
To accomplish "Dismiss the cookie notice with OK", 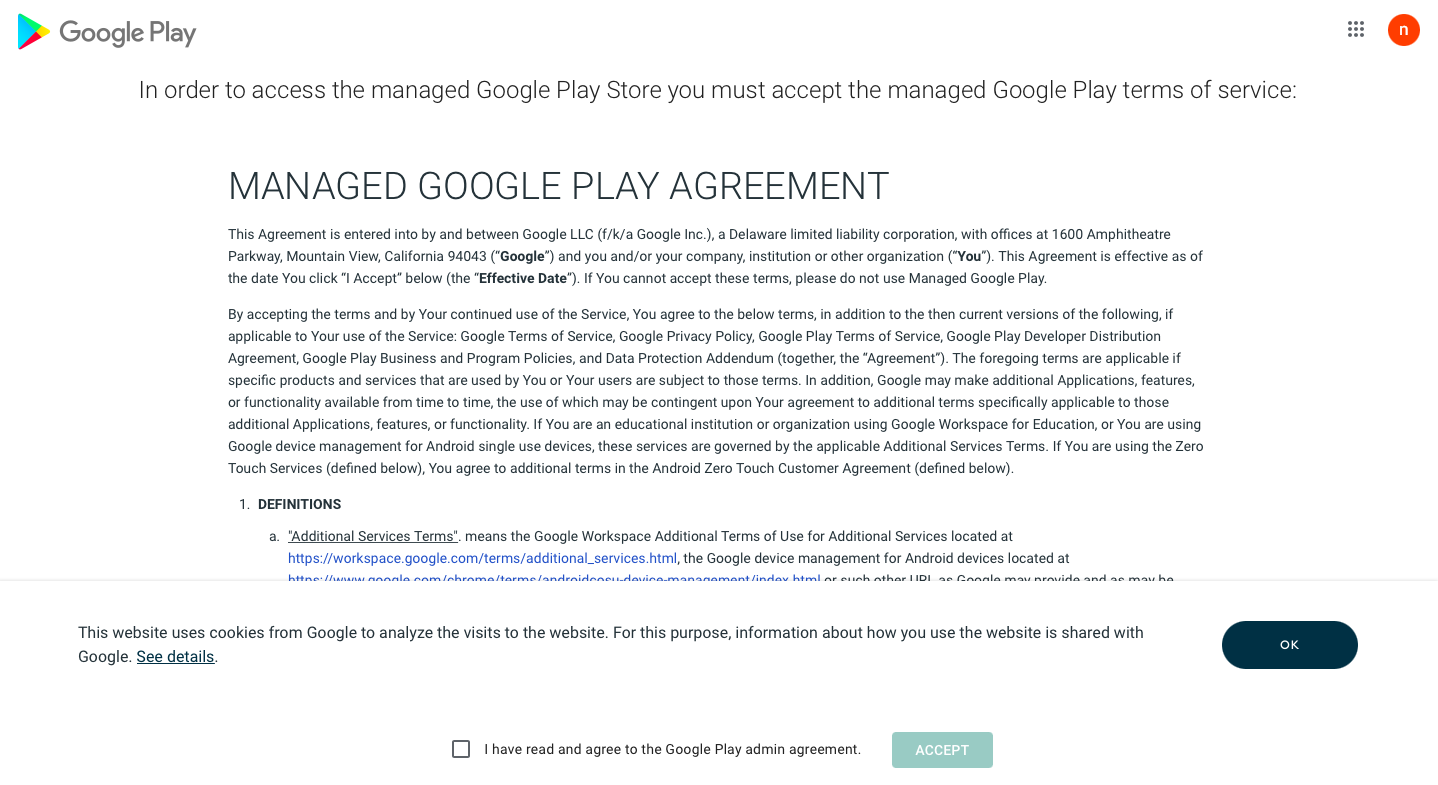I will tap(1290, 645).
